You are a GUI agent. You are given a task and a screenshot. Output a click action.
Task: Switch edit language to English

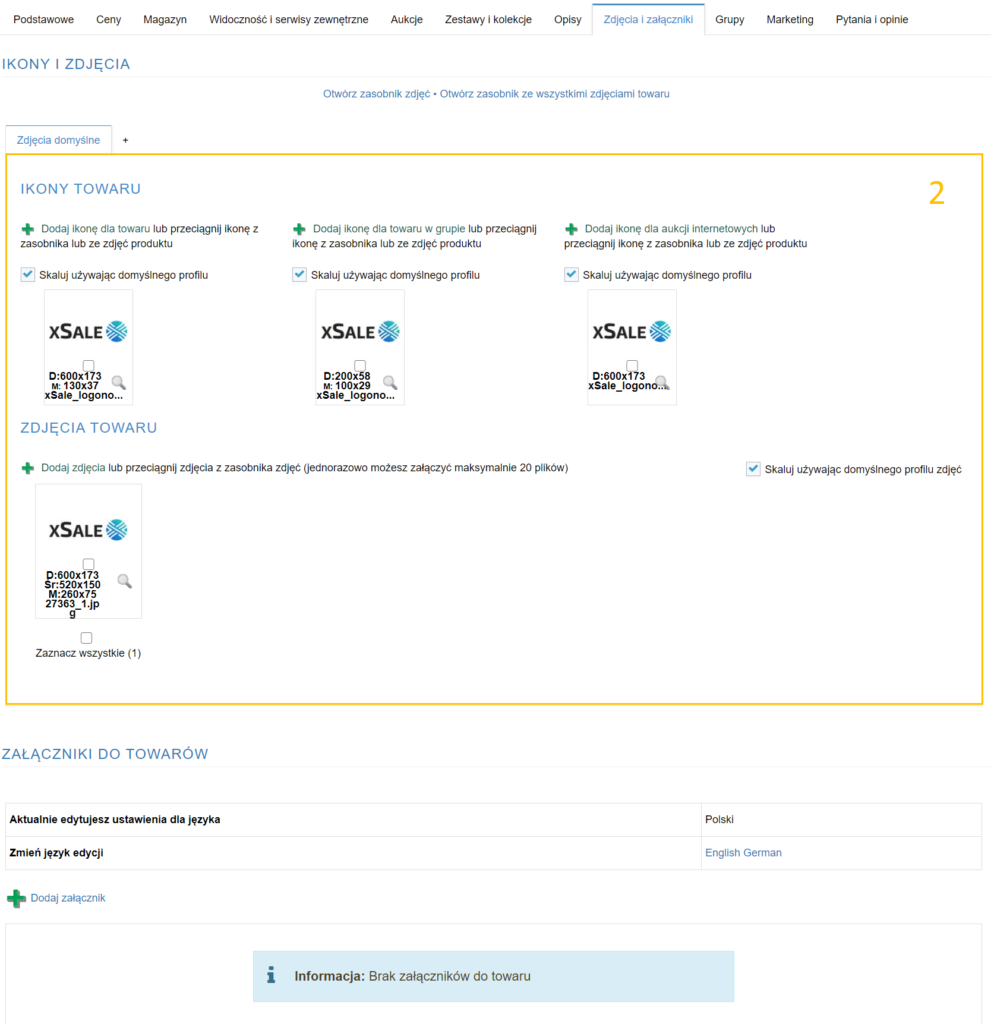[722, 853]
